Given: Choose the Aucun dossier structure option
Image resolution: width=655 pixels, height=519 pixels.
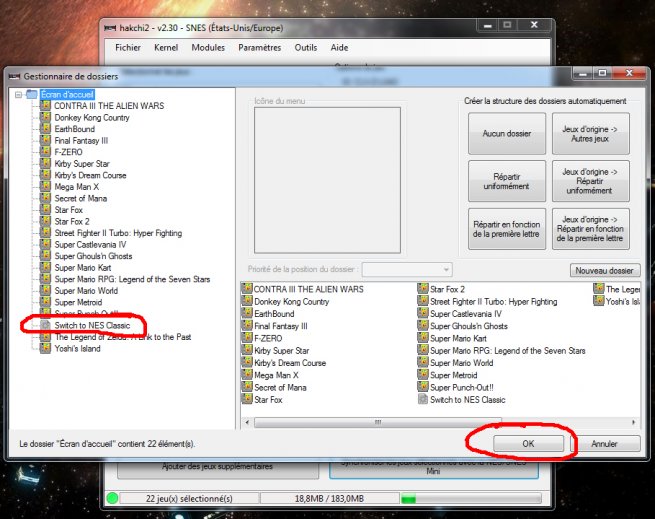Looking at the screenshot, I should click(x=506, y=133).
